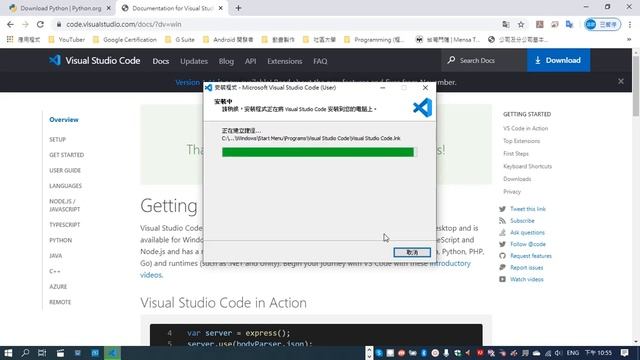This screenshot has height=360, width=640.
Task: Click the Ask questions icon
Action: point(502,233)
